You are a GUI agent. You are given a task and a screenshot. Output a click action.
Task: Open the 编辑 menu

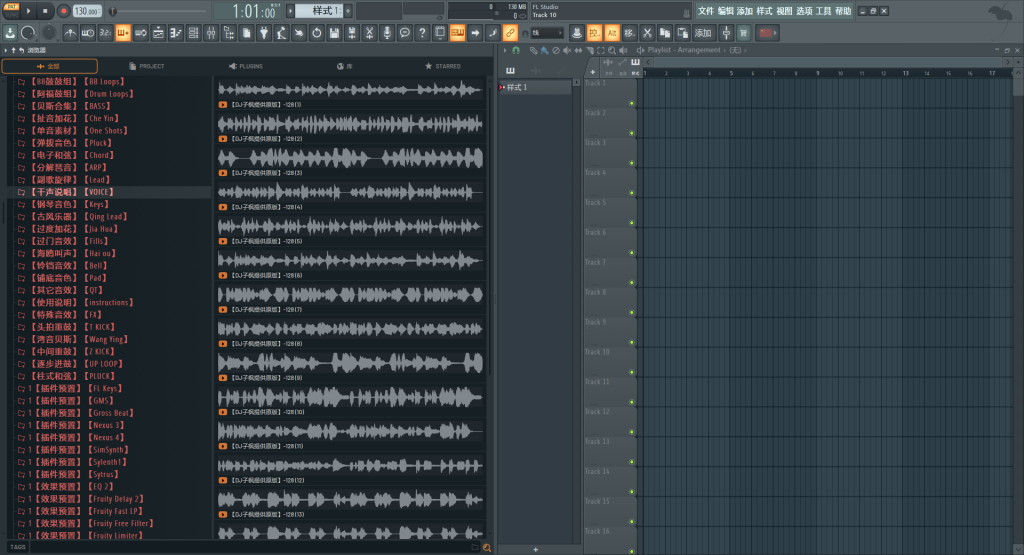pyautogui.click(x=726, y=11)
